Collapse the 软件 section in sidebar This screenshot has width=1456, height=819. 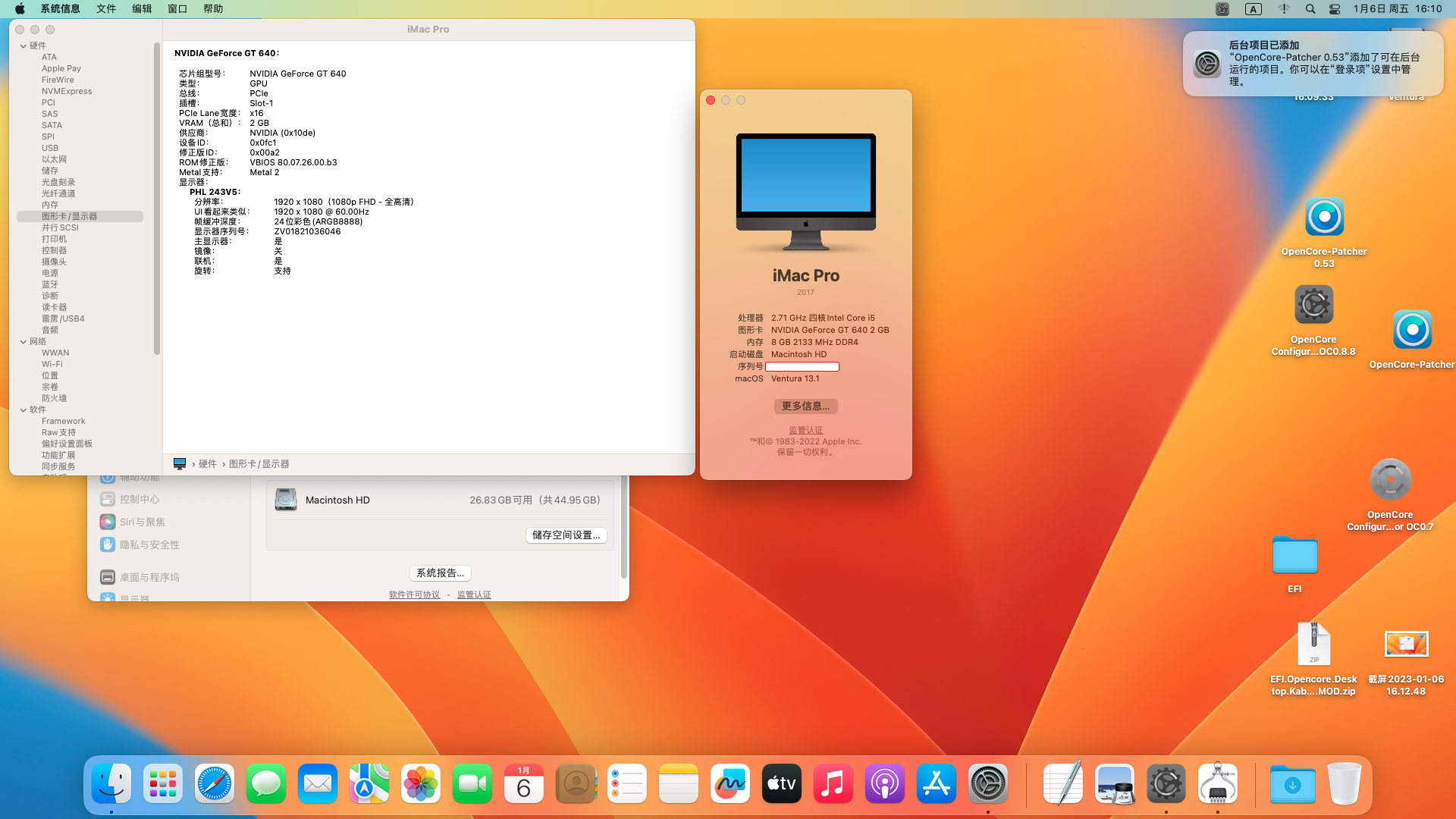point(24,410)
